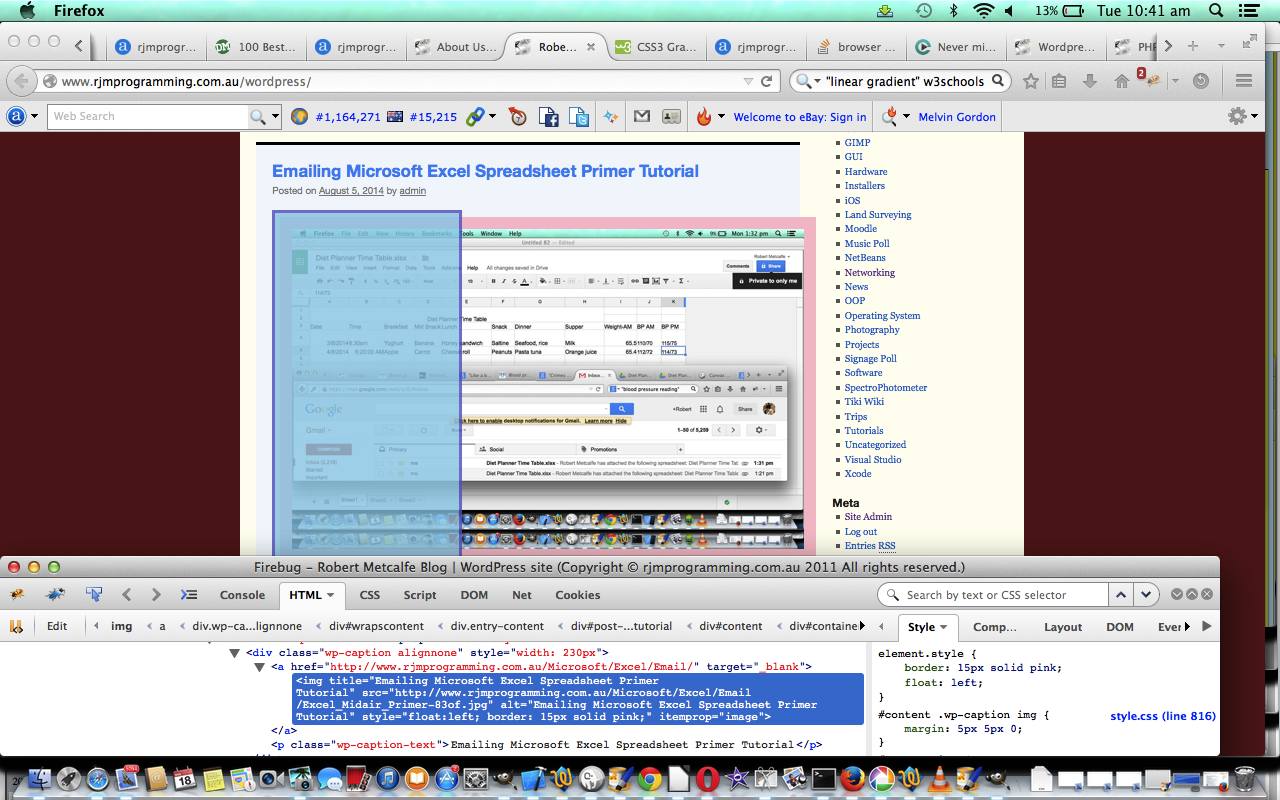Open the Firefox hamburger menu
The width and height of the screenshot is (1280, 800).
click(x=1244, y=81)
